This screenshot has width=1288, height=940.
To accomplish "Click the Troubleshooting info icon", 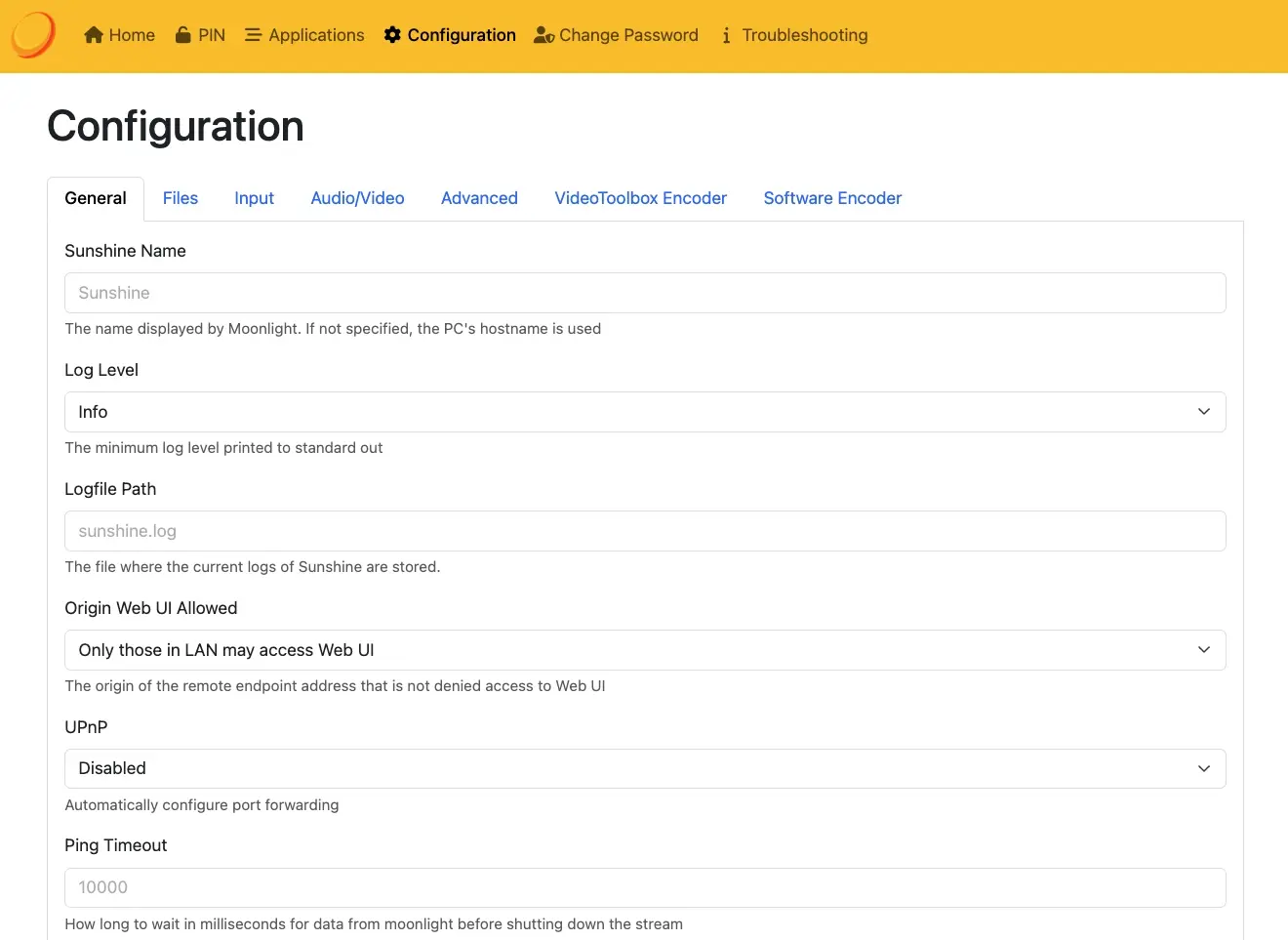I will coord(726,35).
